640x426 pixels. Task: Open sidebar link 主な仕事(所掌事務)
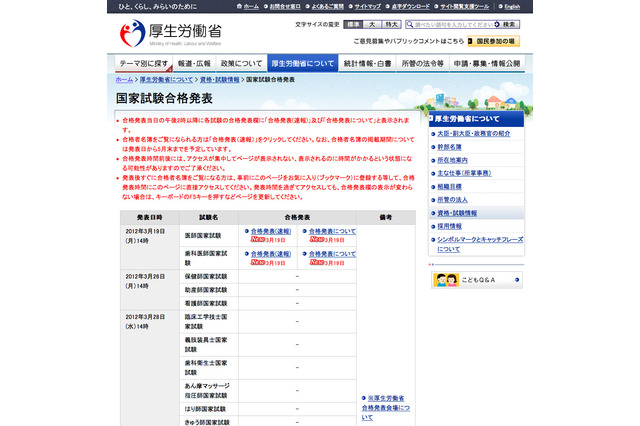tap(464, 173)
